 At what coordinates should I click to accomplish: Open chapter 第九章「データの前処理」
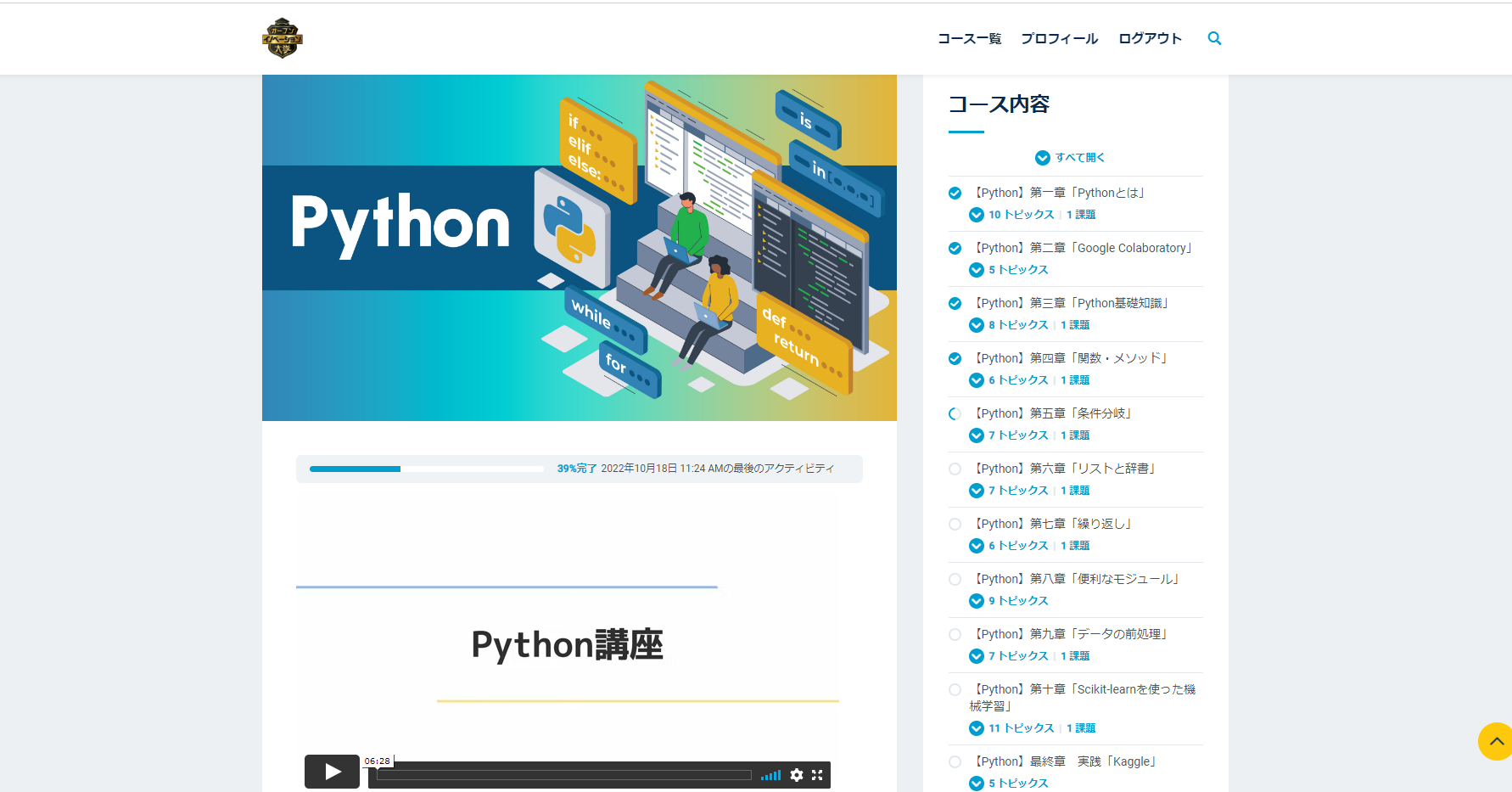click(1071, 634)
